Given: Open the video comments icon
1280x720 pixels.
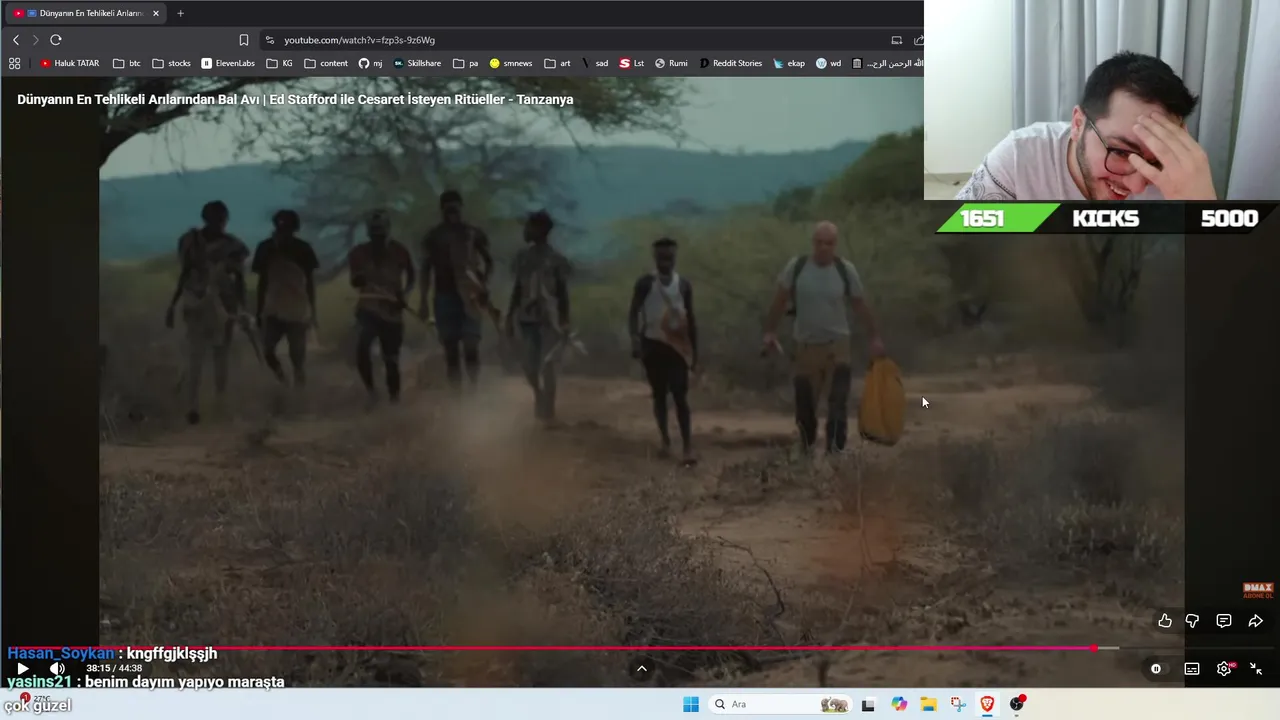Looking at the screenshot, I should point(1224,621).
